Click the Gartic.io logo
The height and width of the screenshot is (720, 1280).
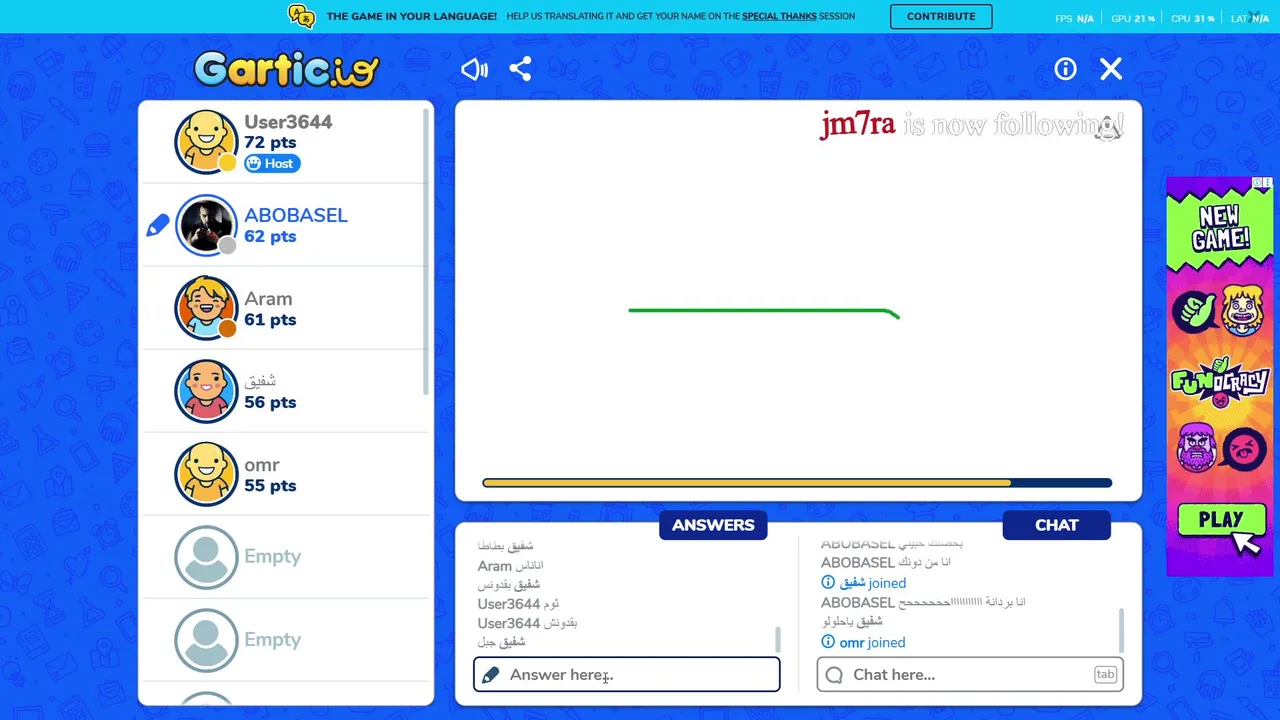click(x=287, y=69)
